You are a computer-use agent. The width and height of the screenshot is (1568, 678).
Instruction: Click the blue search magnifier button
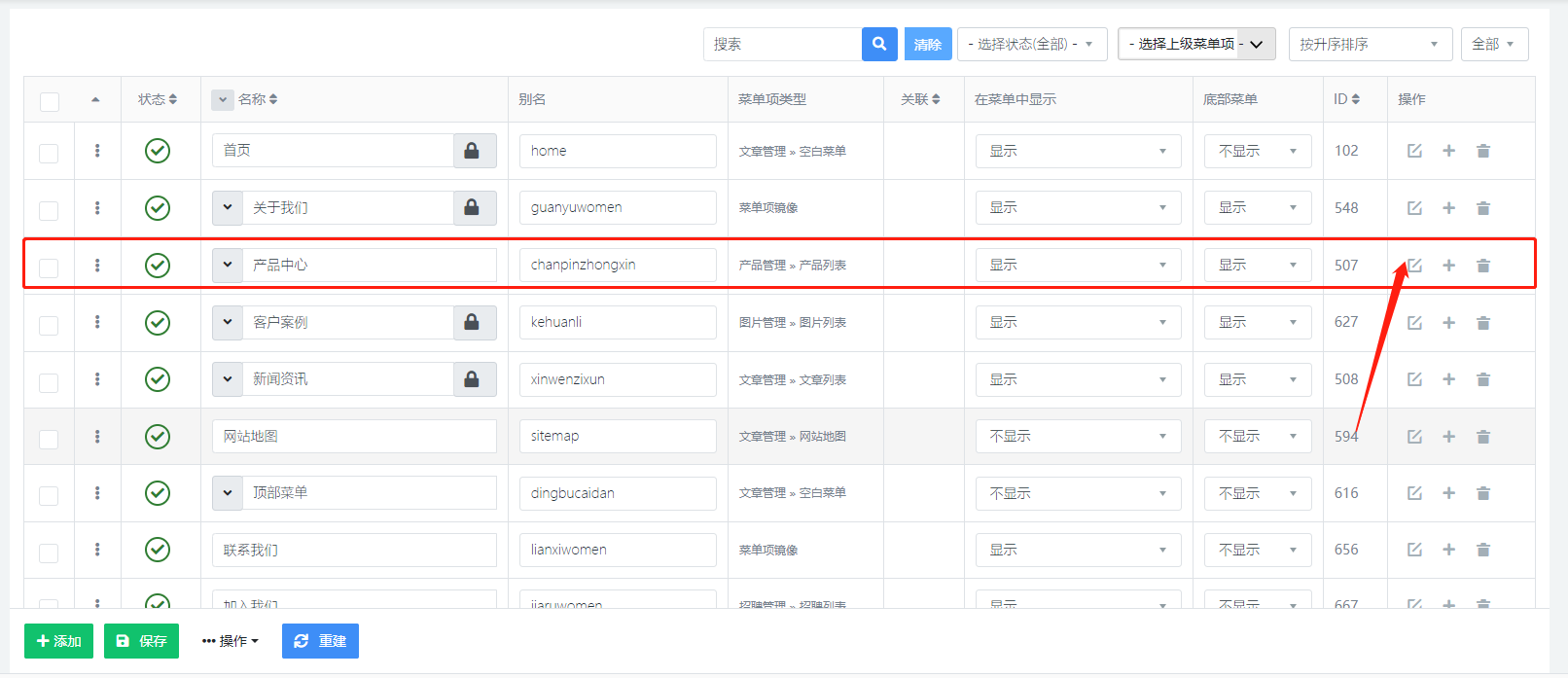pos(879,44)
